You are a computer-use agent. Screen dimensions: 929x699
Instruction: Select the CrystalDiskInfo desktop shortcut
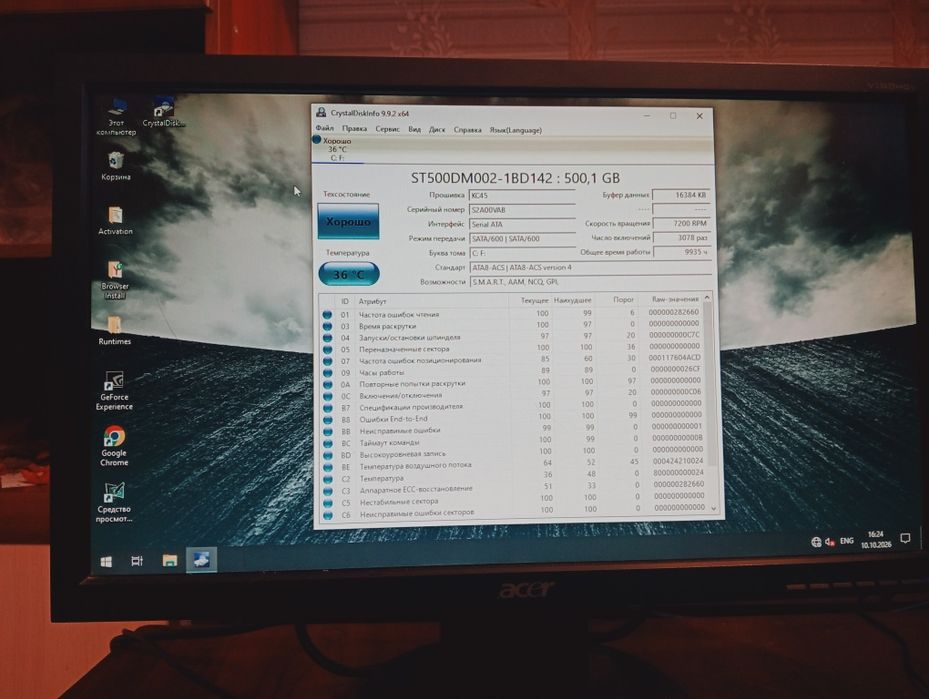click(163, 112)
